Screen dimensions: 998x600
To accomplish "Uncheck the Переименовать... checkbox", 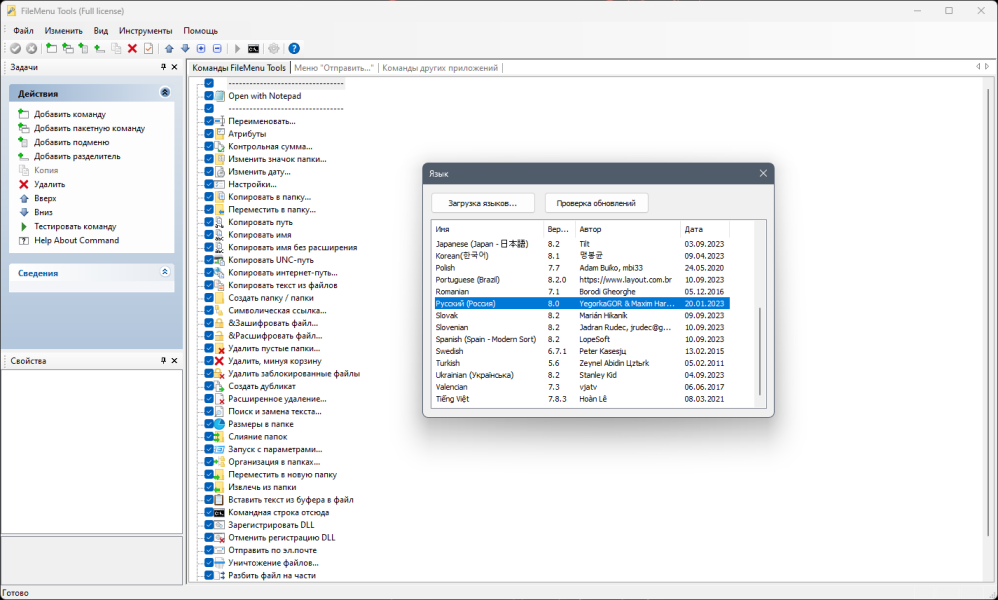I will 209,121.
